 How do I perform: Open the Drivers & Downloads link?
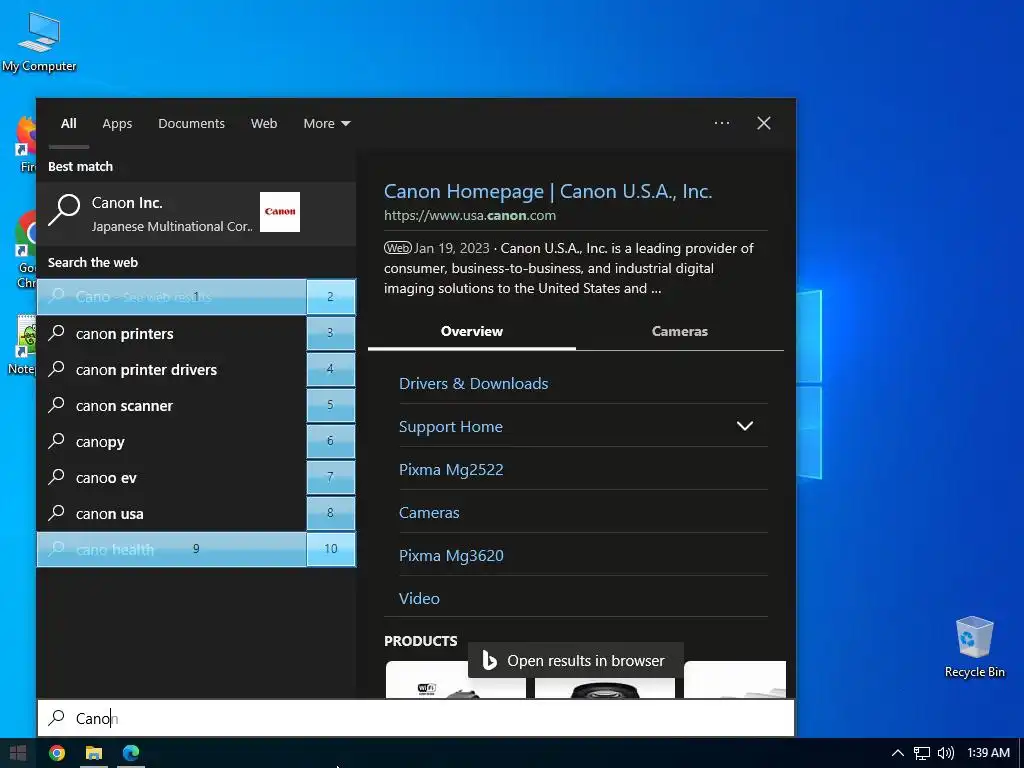point(473,383)
